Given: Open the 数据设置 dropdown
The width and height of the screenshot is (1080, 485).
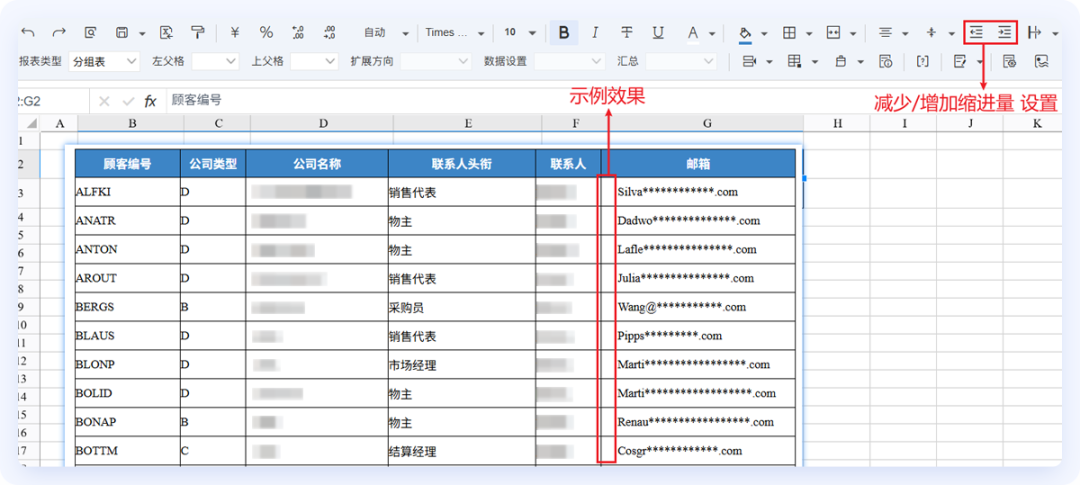Looking at the screenshot, I should click(x=570, y=61).
